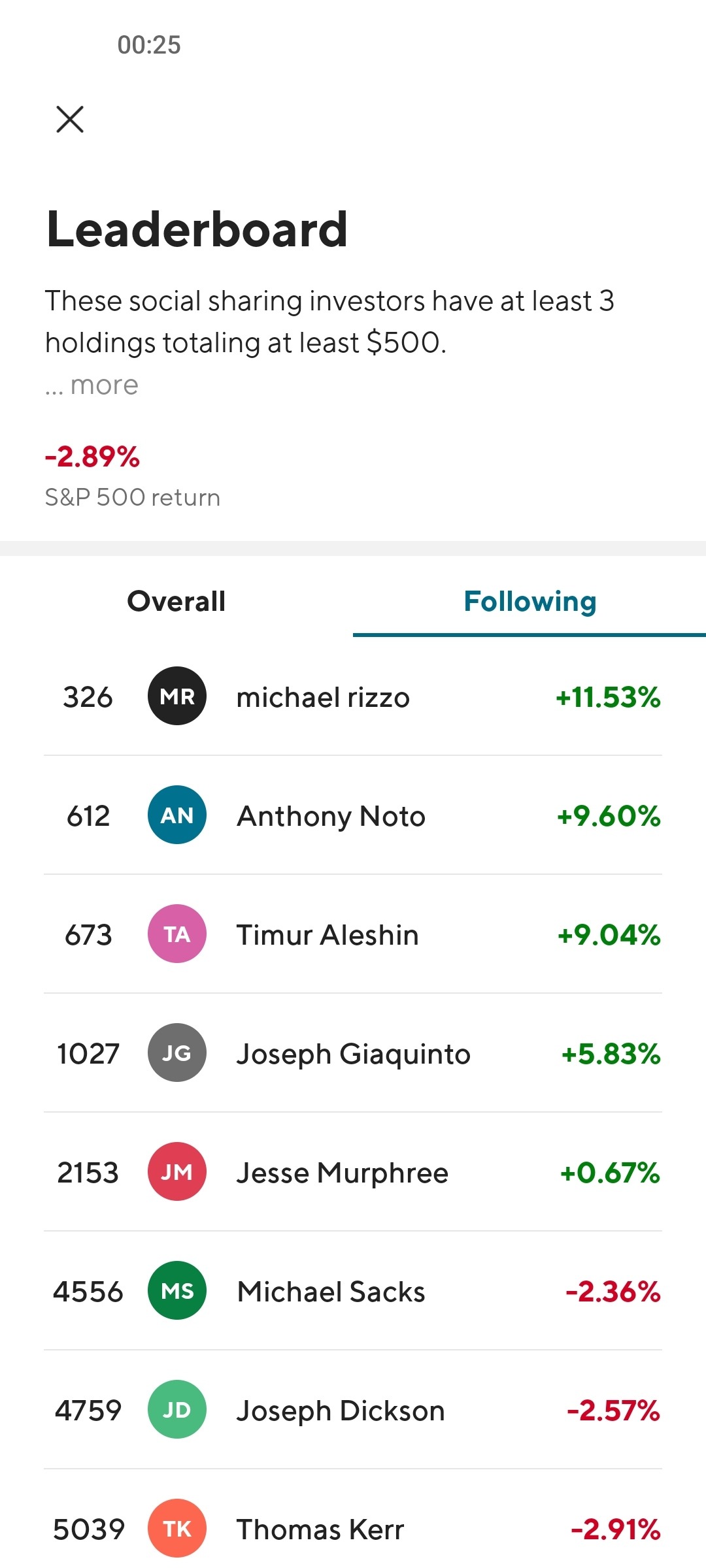This screenshot has height=1568, width=706.
Task: Open michael rizzo's profile name
Action: [x=323, y=698]
